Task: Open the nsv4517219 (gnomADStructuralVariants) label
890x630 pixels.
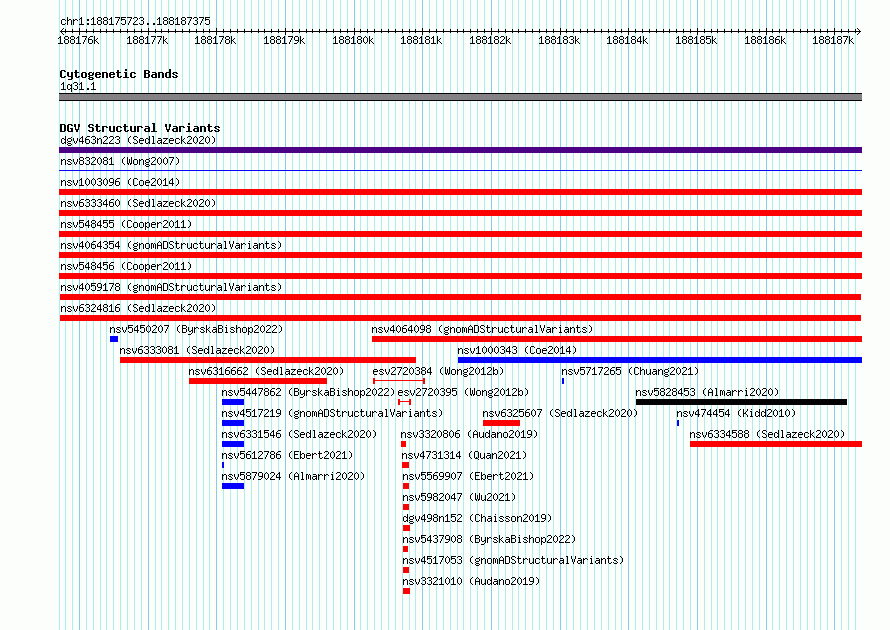Action: (x=332, y=413)
